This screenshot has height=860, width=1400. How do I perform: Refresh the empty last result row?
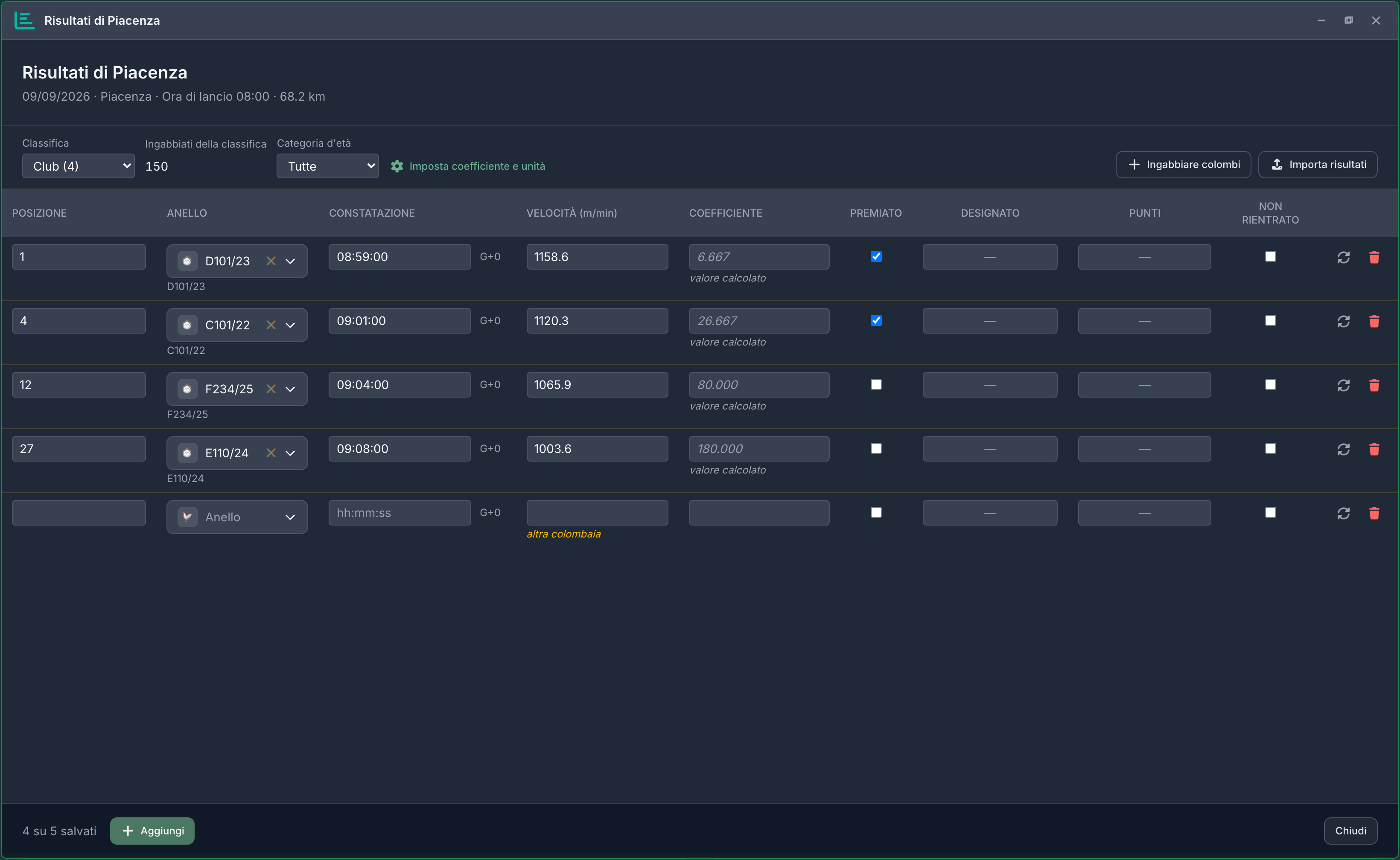pyautogui.click(x=1344, y=513)
